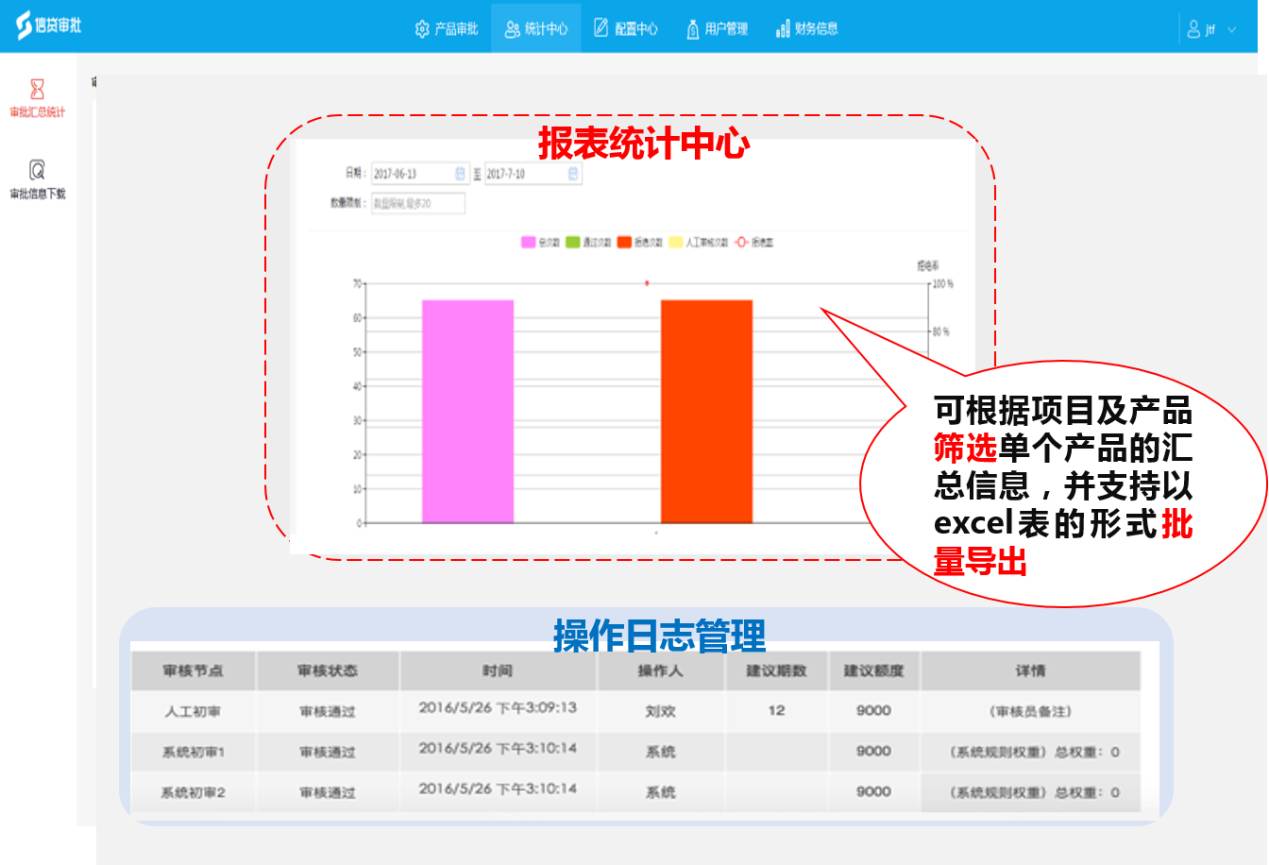Image resolution: width=1269 pixels, height=865 pixels.
Task: Click 9000 in the 系统初审2 row
Action: [874, 791]
